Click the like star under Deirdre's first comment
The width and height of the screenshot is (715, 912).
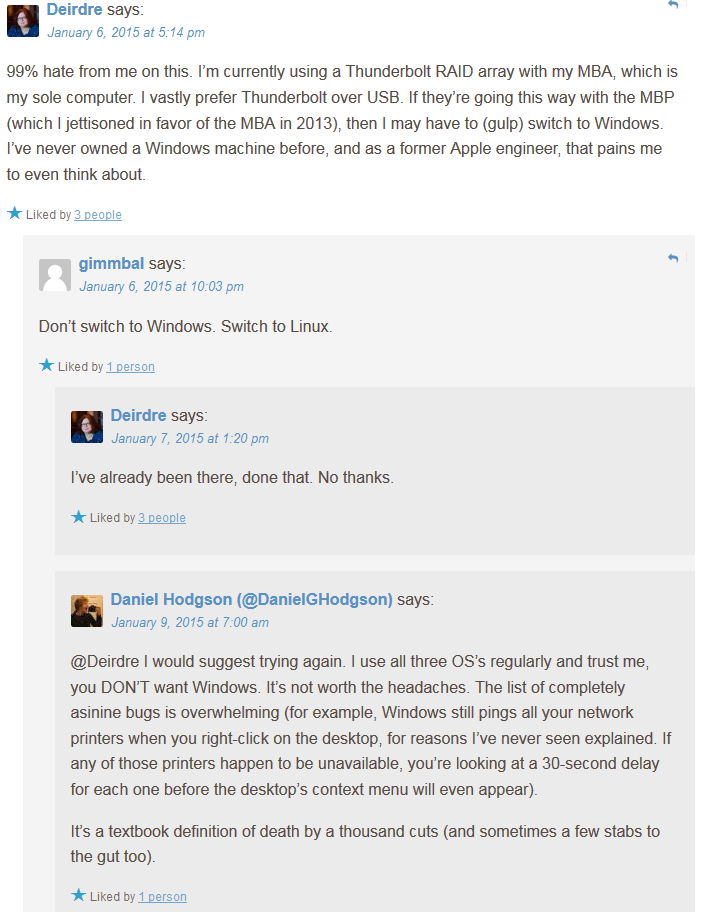click(15, 213)
